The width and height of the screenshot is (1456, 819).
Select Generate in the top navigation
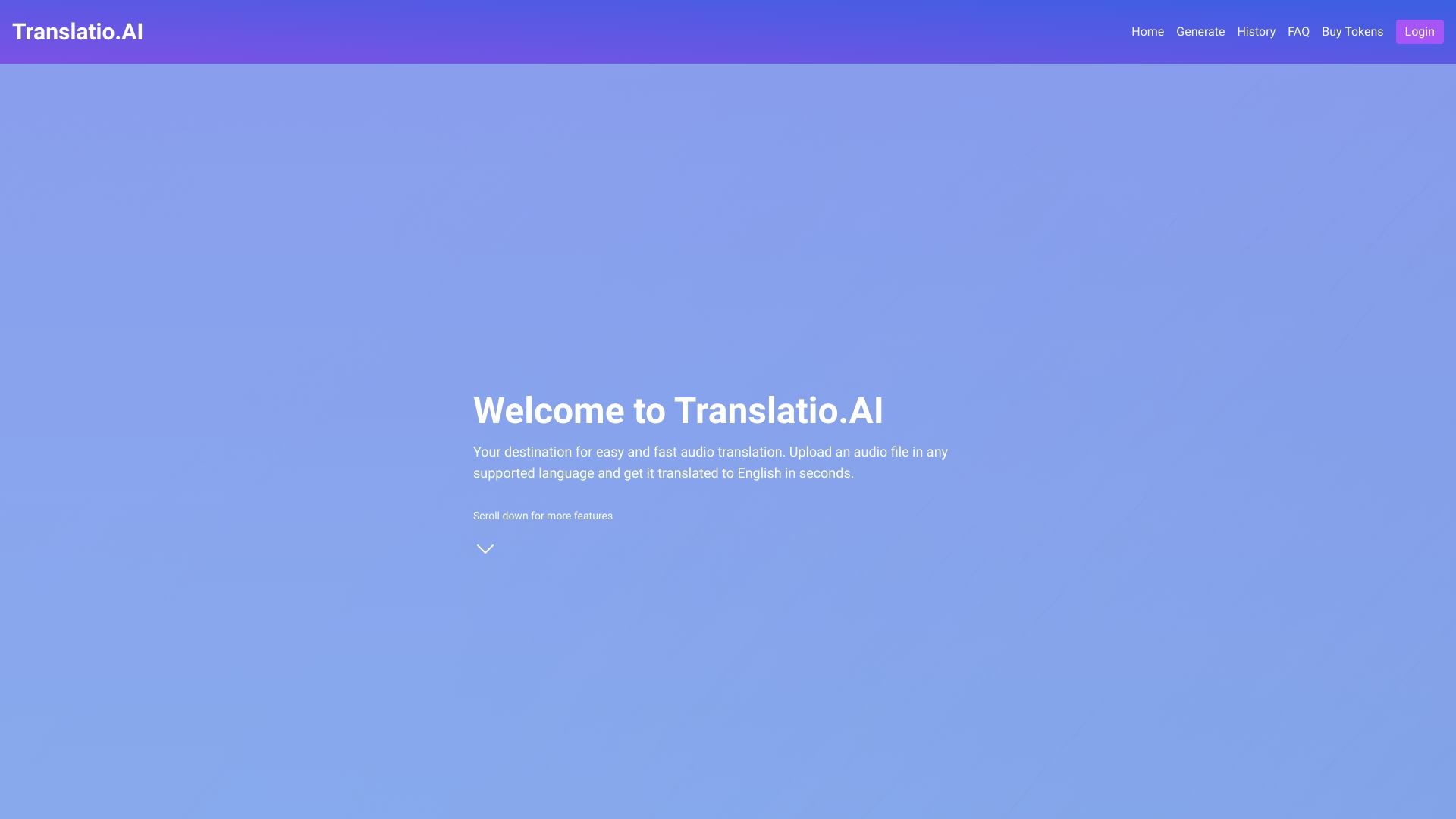pyautogui.click(x=1200, y=31)
